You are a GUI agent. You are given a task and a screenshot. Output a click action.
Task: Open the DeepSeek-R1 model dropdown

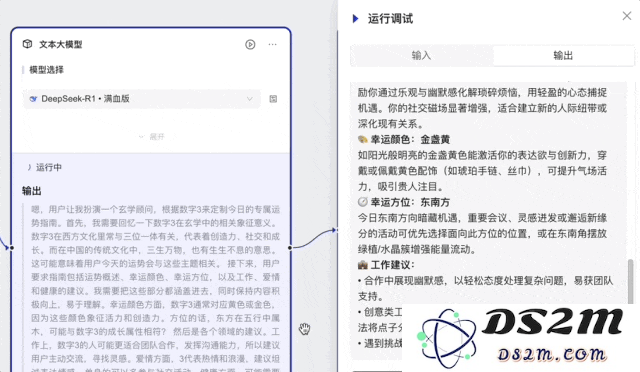(142, 99)
